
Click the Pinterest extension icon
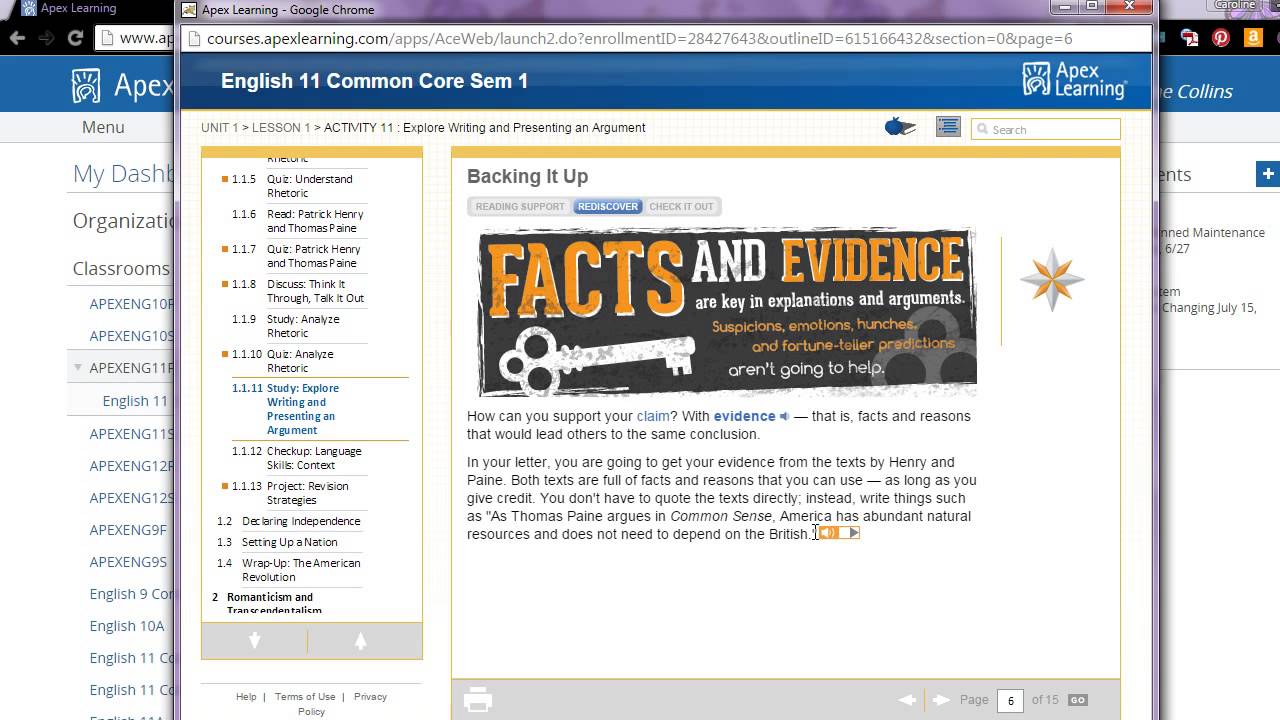pyautogui.click(x=1221, y=38)
